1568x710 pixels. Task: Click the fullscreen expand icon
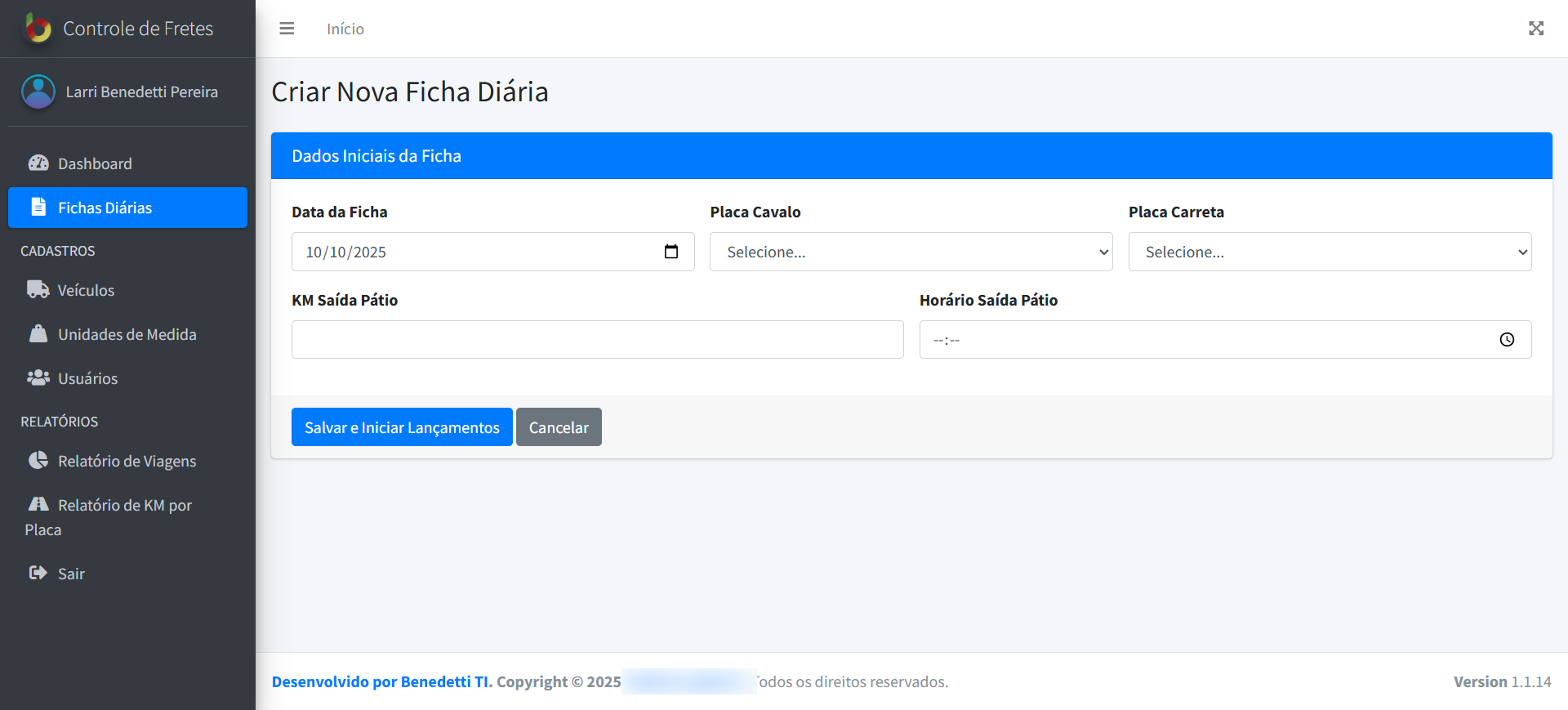tap(1535, 29)
